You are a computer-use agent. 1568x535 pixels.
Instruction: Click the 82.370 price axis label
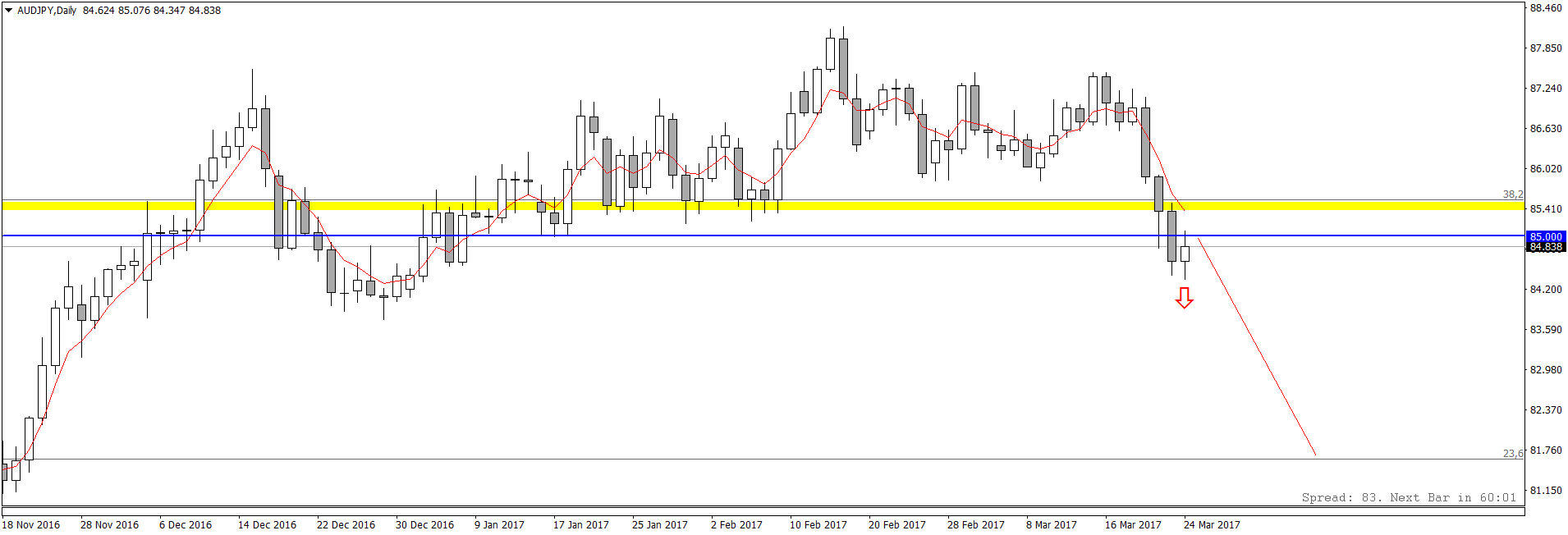[1546, 410]
